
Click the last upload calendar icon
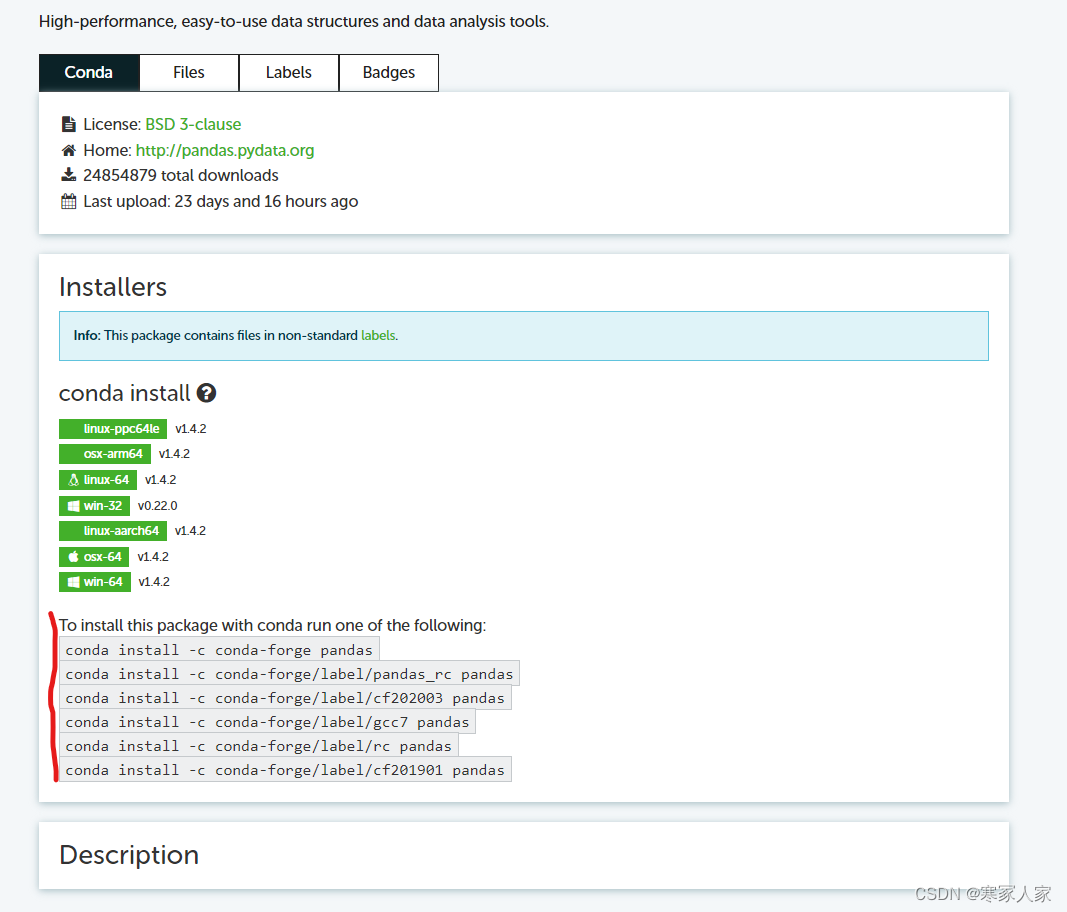click(68, 201)
